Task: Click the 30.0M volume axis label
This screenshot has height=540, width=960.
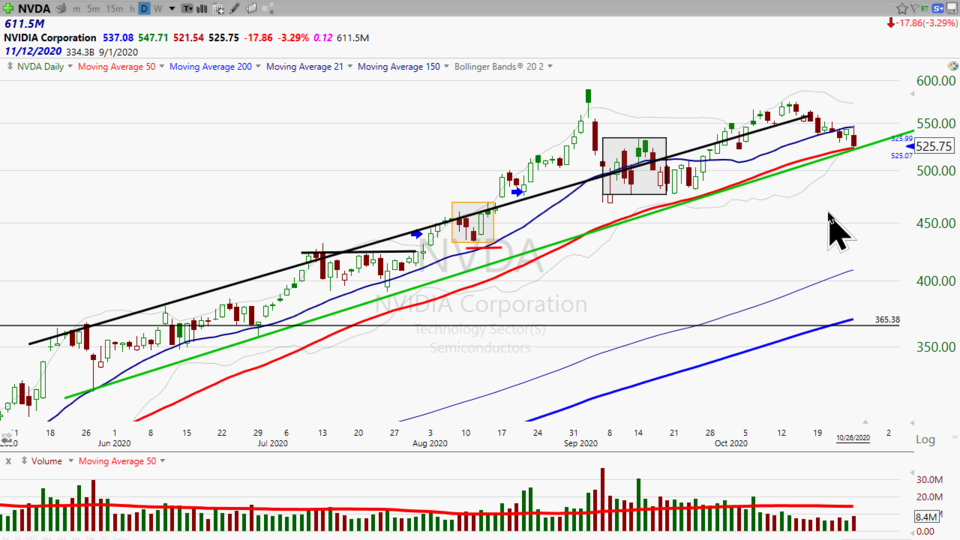Action: coord(929,479)
